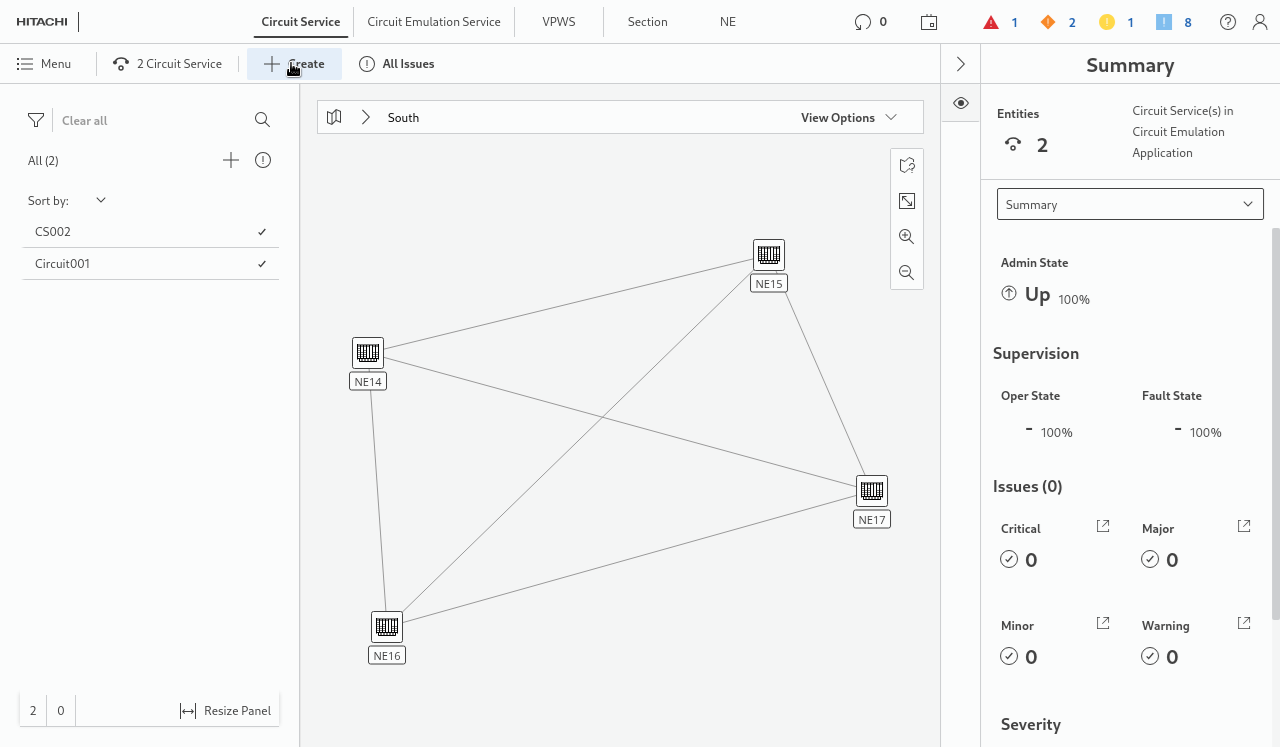This screenshot has height=747, width=1280.
Task: Click the zoom out map icon
Action: (907, 272)
